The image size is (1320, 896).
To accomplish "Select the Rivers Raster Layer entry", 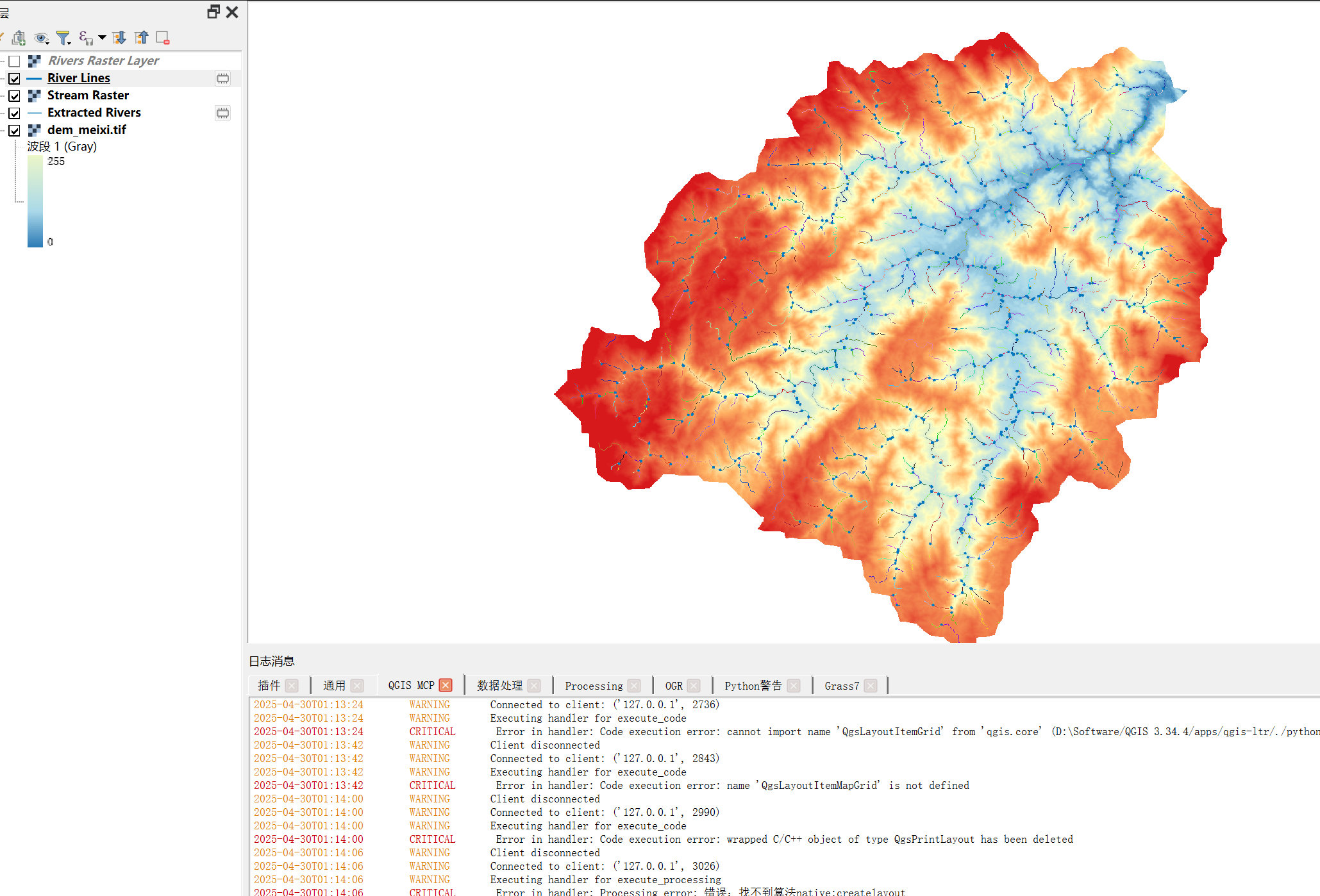I will click(103, 61).
